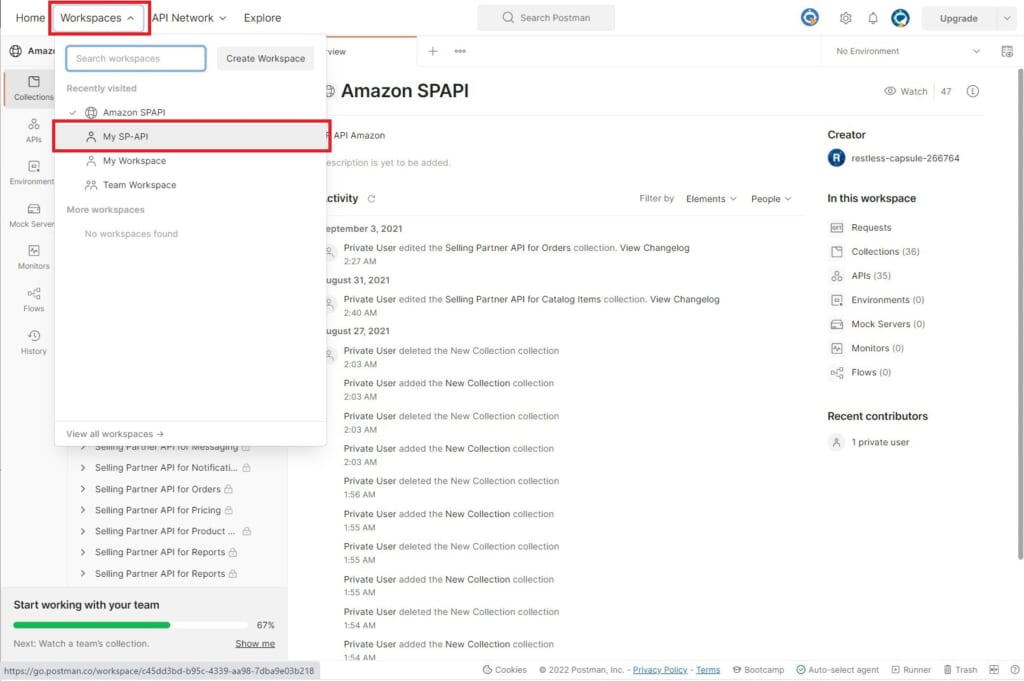Expand Selling Partner API for Notificati... collection
Viewport: 1024px width, 681px height.
[x=83, y=467]
